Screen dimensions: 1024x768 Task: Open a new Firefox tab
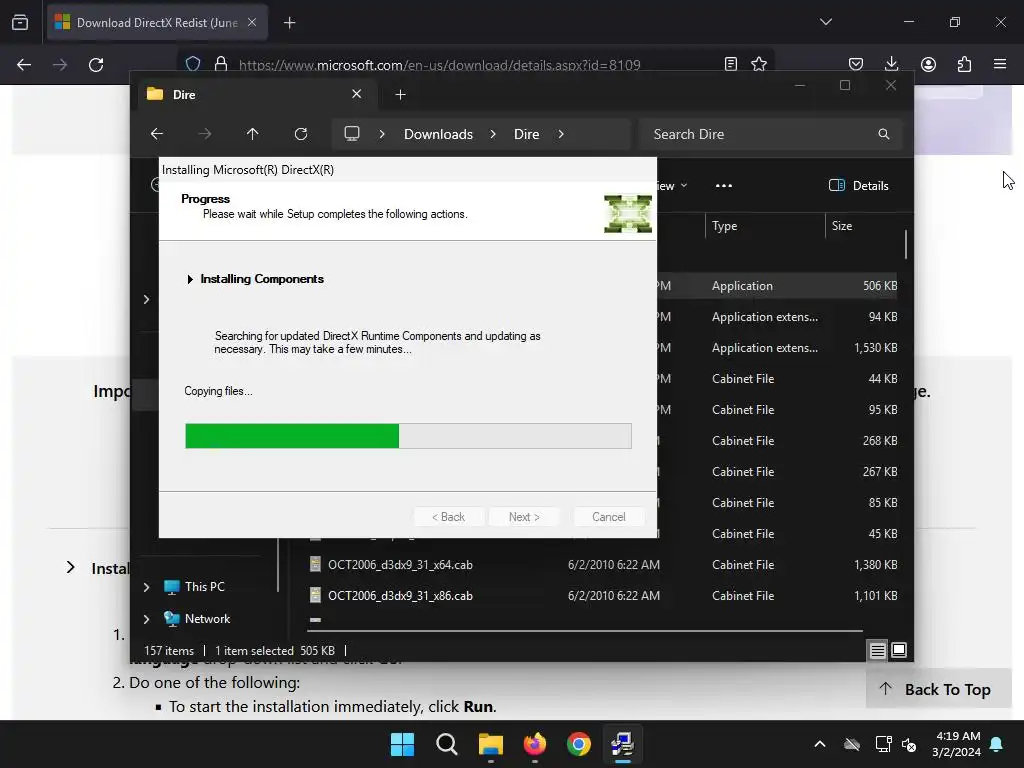coord(289,23)
